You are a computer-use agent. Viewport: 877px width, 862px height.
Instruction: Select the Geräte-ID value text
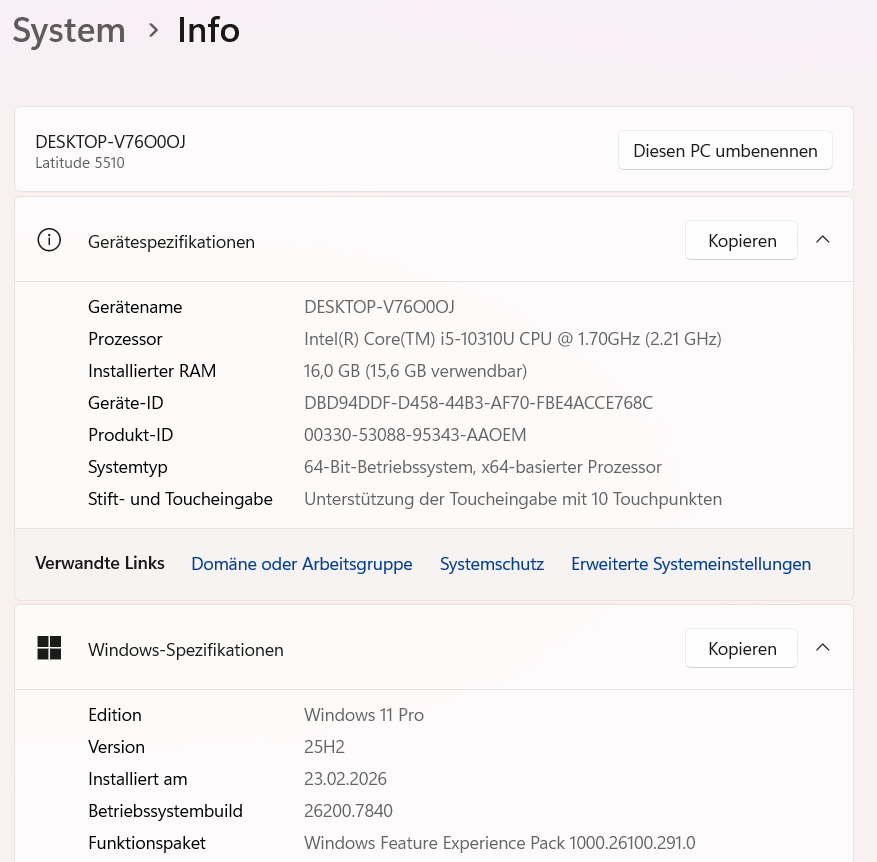pos(478,403)
